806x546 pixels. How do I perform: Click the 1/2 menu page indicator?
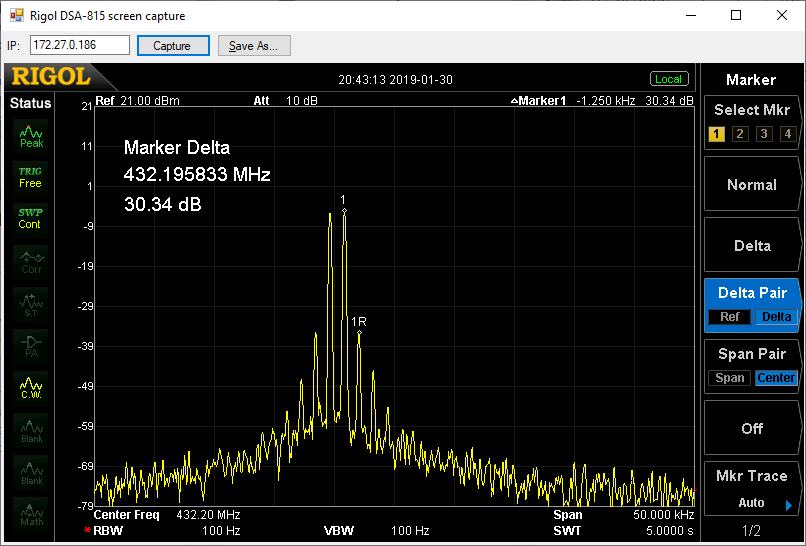751,531
